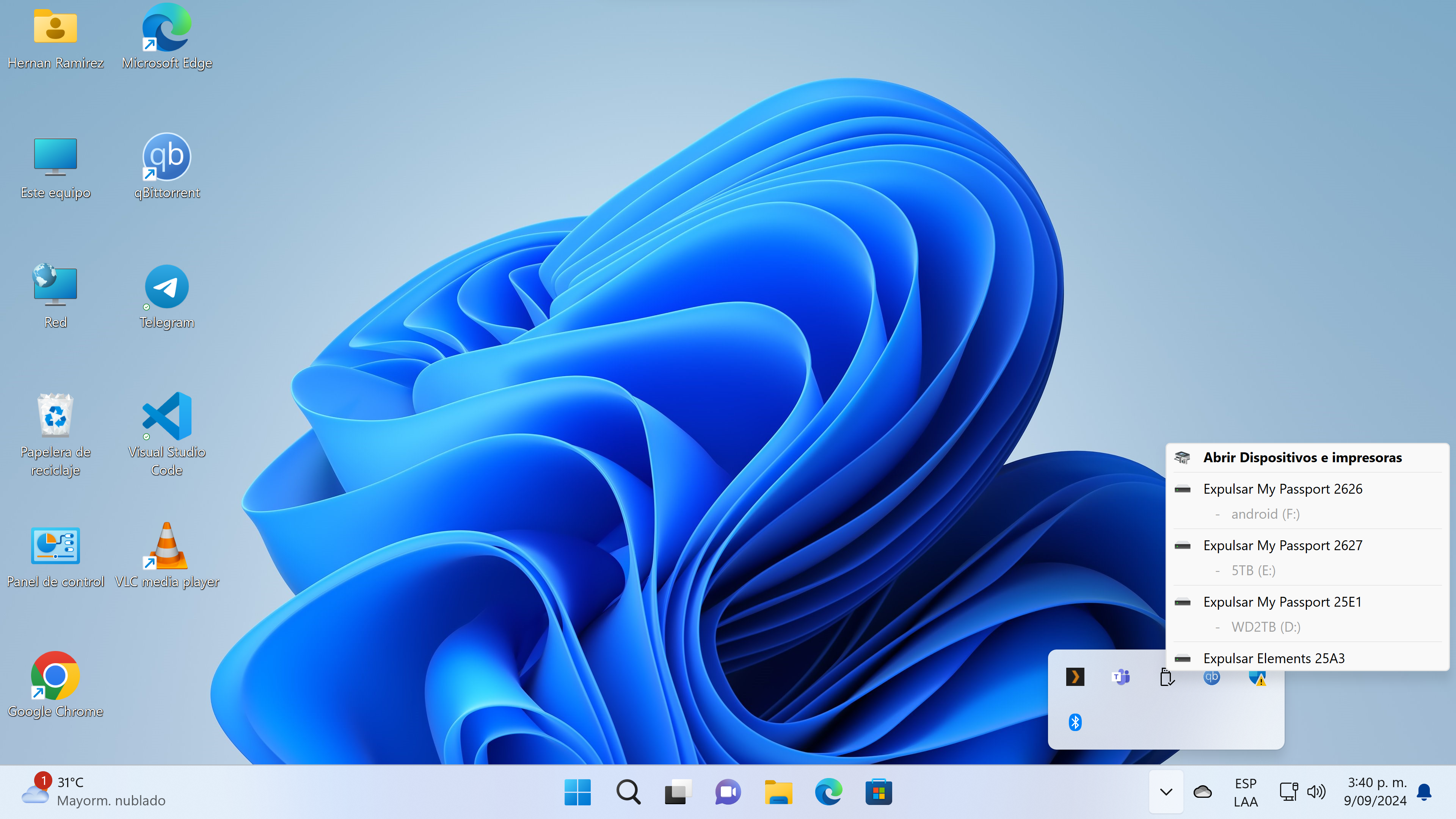Open the Plex tray icon in overflow
Viewport: 1456px width, 819px height.
click(1075, 676)
